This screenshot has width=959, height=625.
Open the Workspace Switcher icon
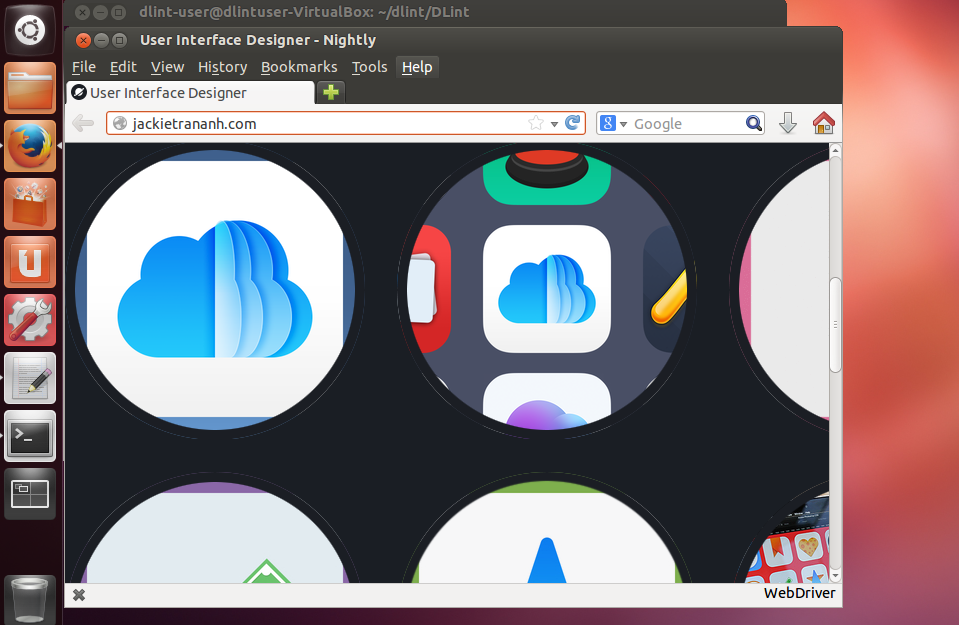tap(30, 495)
